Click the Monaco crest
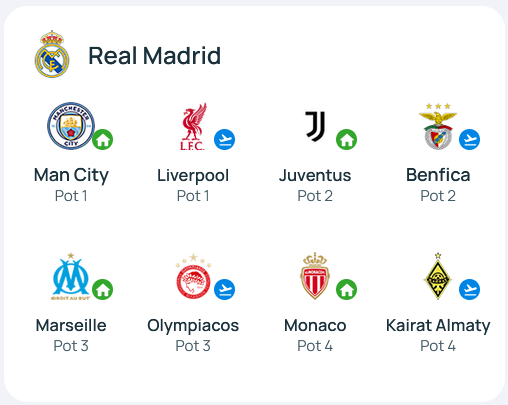 (315, 276)
